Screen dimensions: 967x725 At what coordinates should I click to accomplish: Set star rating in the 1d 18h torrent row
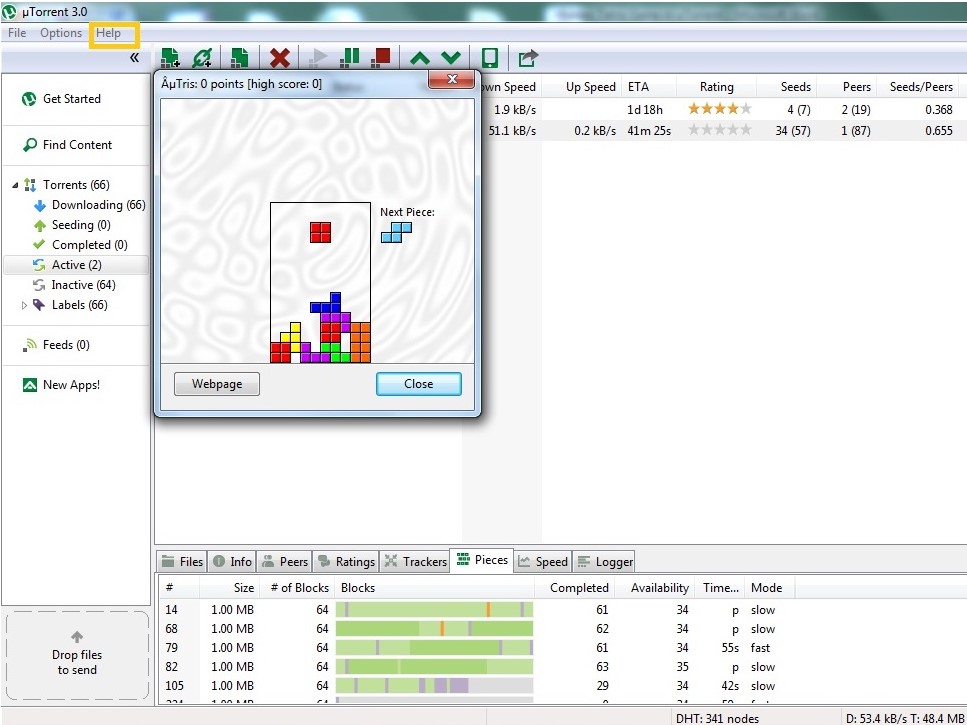[720, 109]
